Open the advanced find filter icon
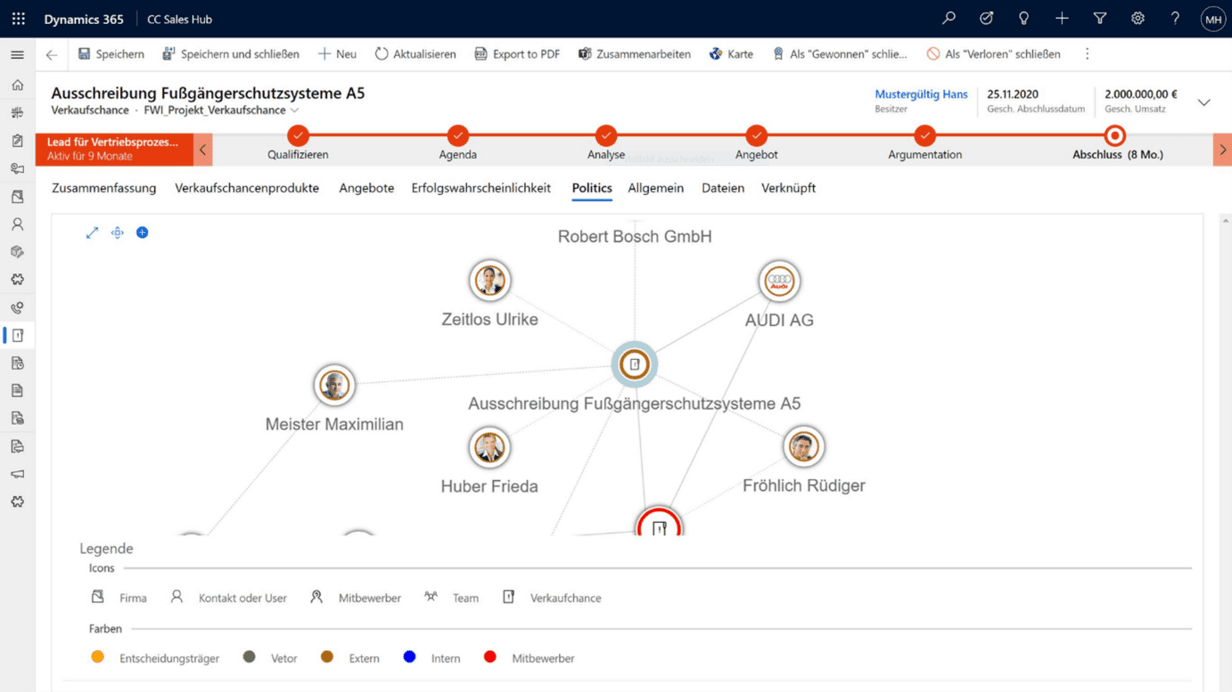Viewport: 1232px width, 692px height. click(1099, 19)
